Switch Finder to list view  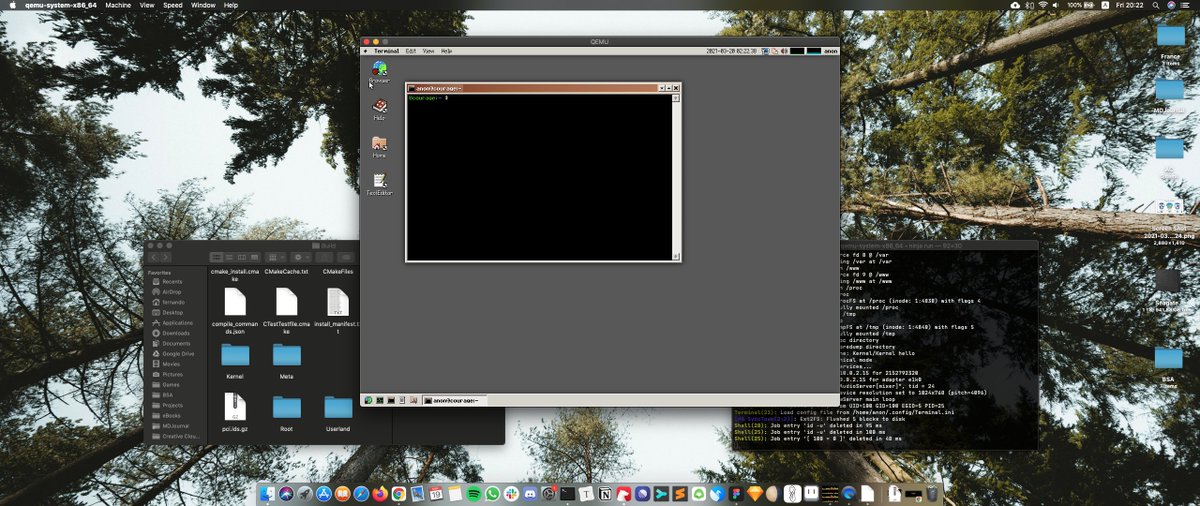click(229, 257)
